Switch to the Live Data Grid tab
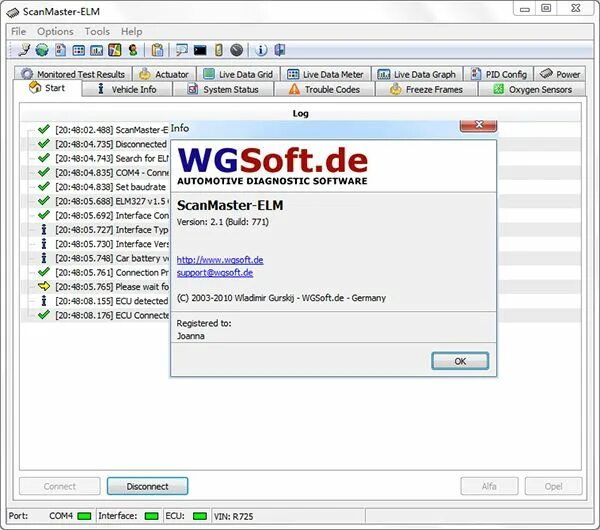 click(238, 74)
